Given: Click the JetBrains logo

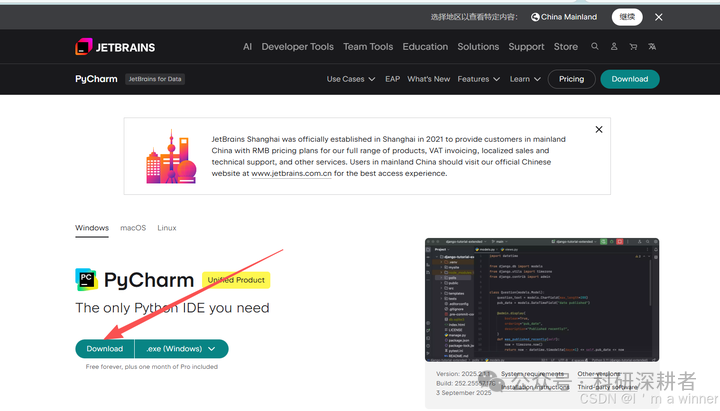Looking at the screenshot, I should coord(115,47).
